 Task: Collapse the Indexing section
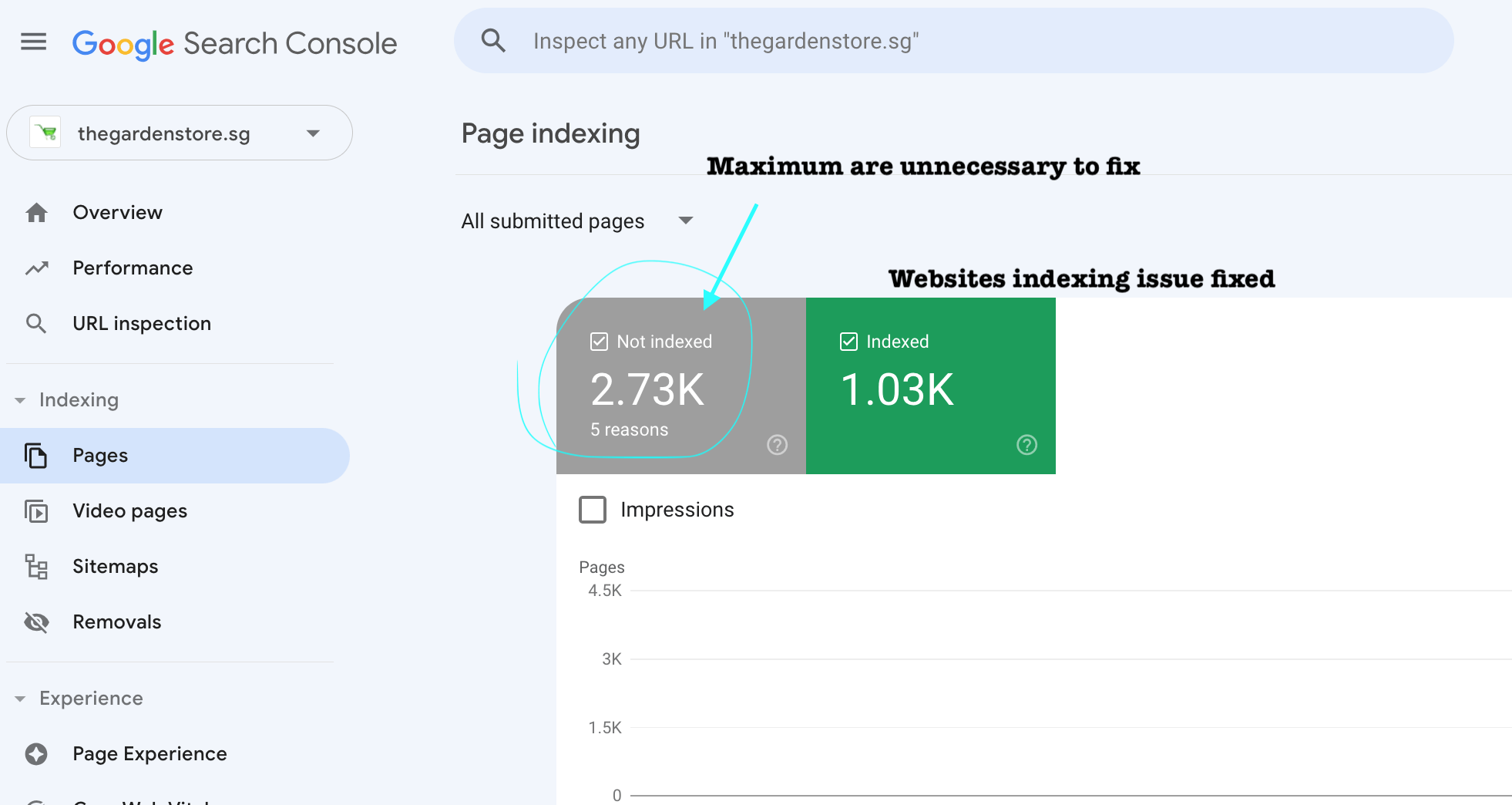click(x=20, y=400)
